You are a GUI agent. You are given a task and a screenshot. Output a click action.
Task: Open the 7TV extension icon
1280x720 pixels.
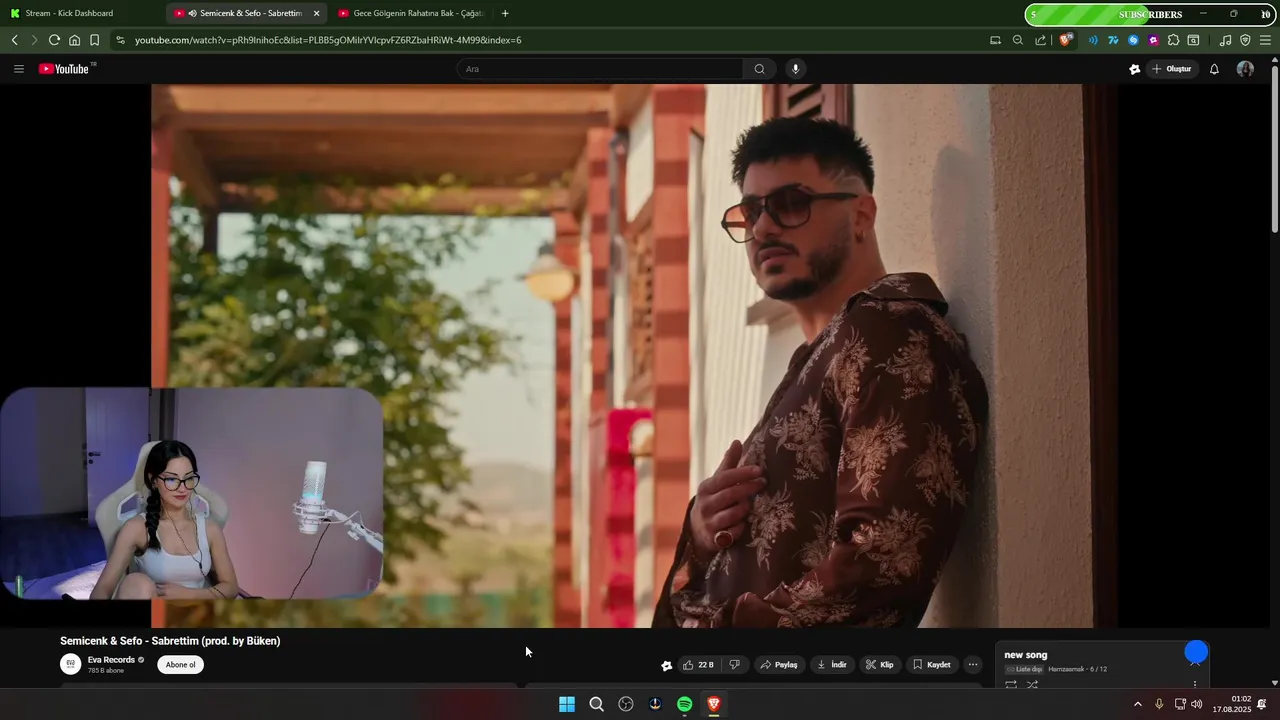tap(1112, 40)
